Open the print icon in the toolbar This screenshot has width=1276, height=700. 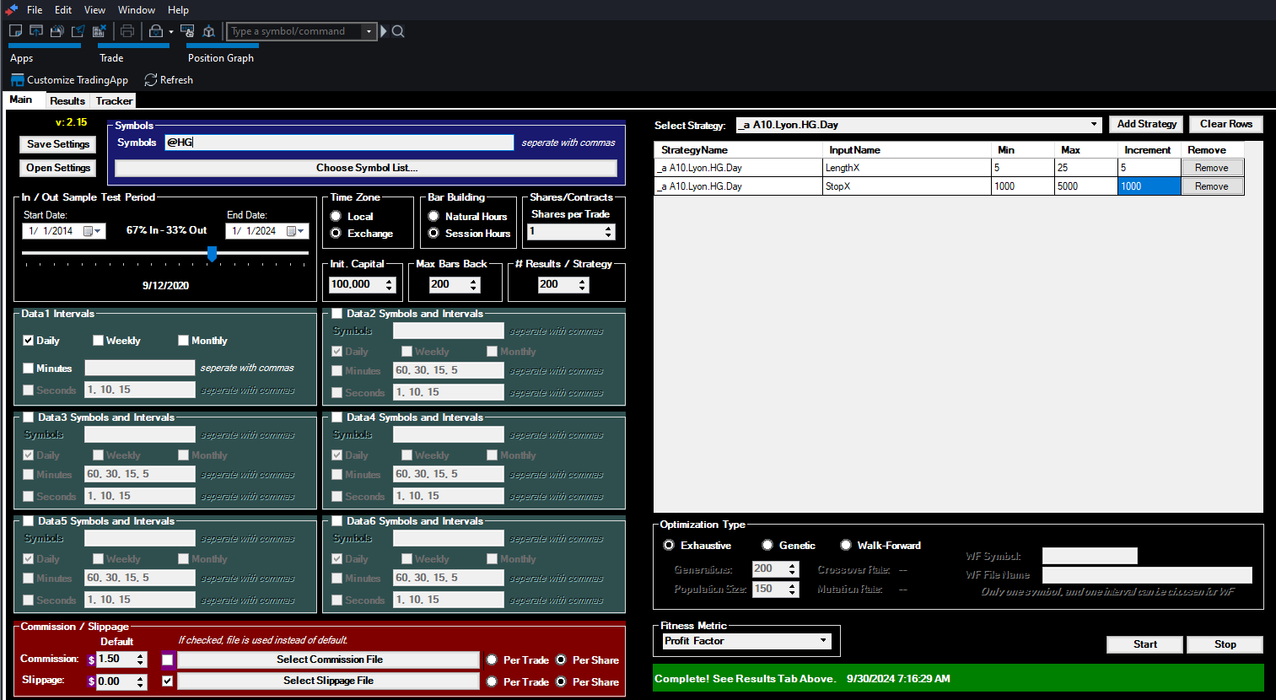pyautogui.click(x=128, y=31)
